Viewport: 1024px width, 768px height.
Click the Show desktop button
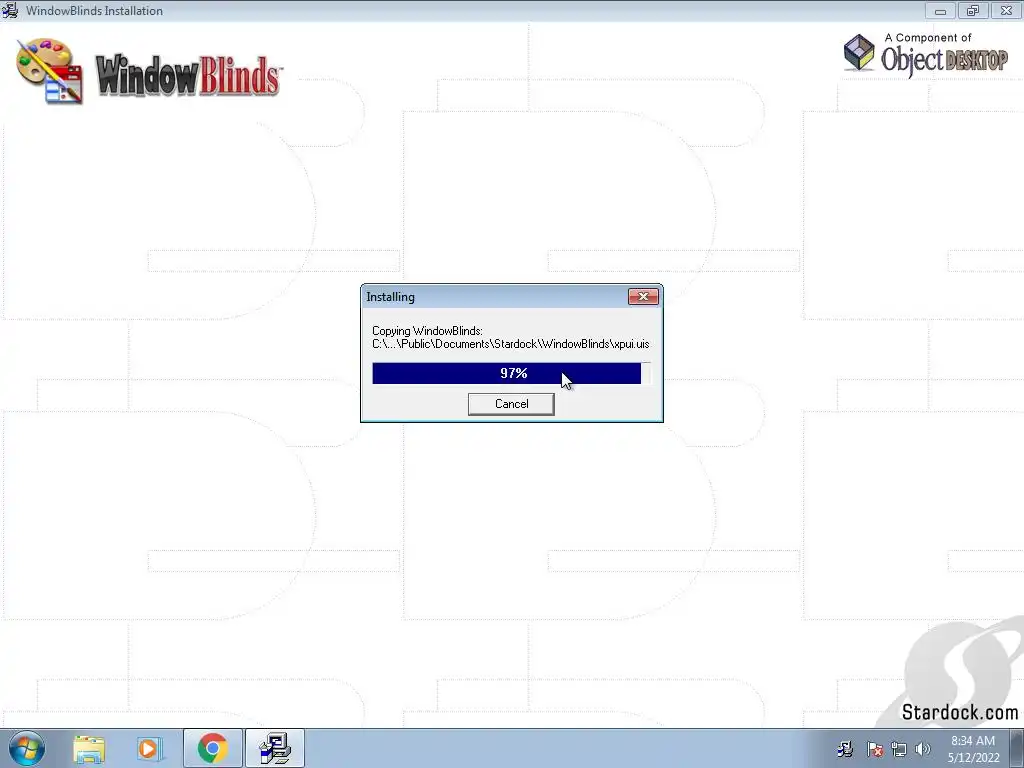(1017, 748)
